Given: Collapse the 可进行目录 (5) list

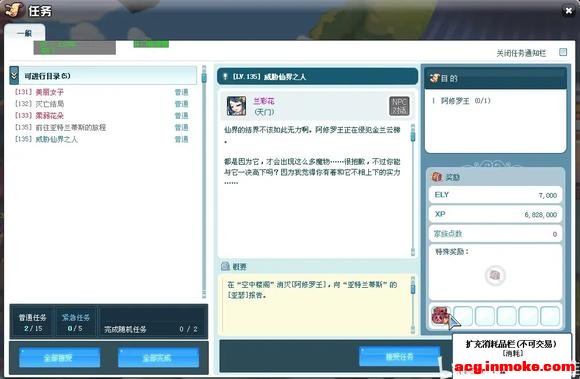Looking at the screenshot, I should [14, 76].
